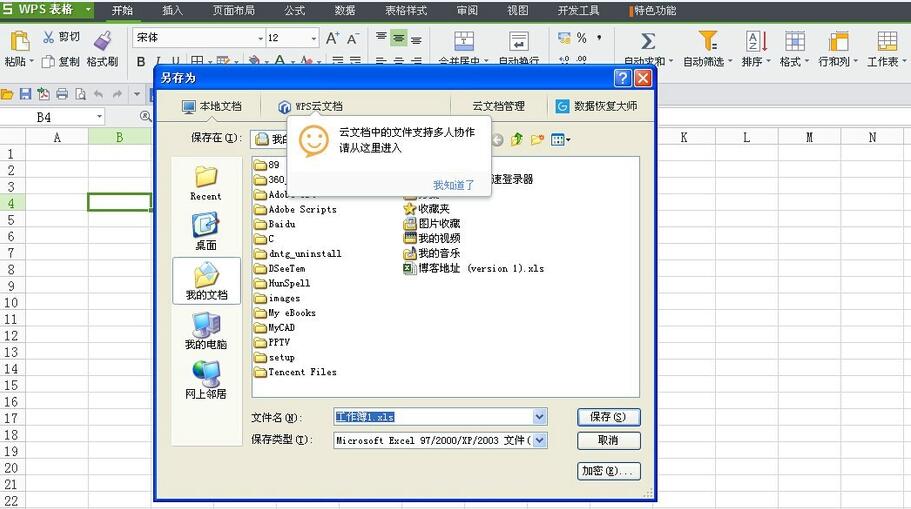The image size is (911, 509).
Task: Click the AutoSum sigma icon
Action: [648, 41]
